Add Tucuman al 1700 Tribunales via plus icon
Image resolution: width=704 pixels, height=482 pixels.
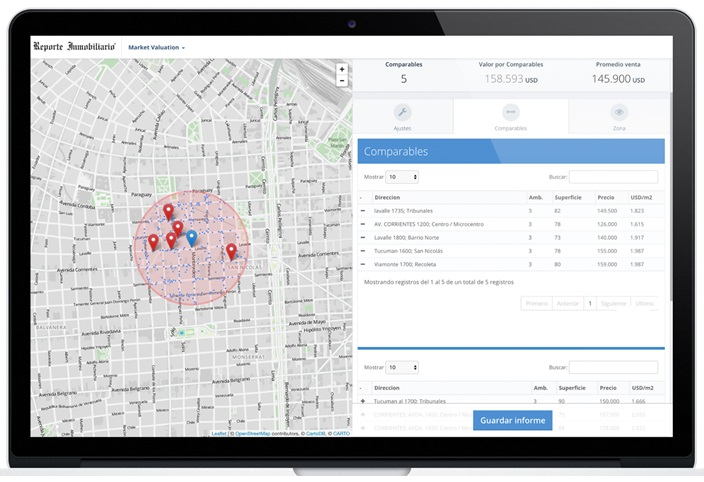point(362,401)
